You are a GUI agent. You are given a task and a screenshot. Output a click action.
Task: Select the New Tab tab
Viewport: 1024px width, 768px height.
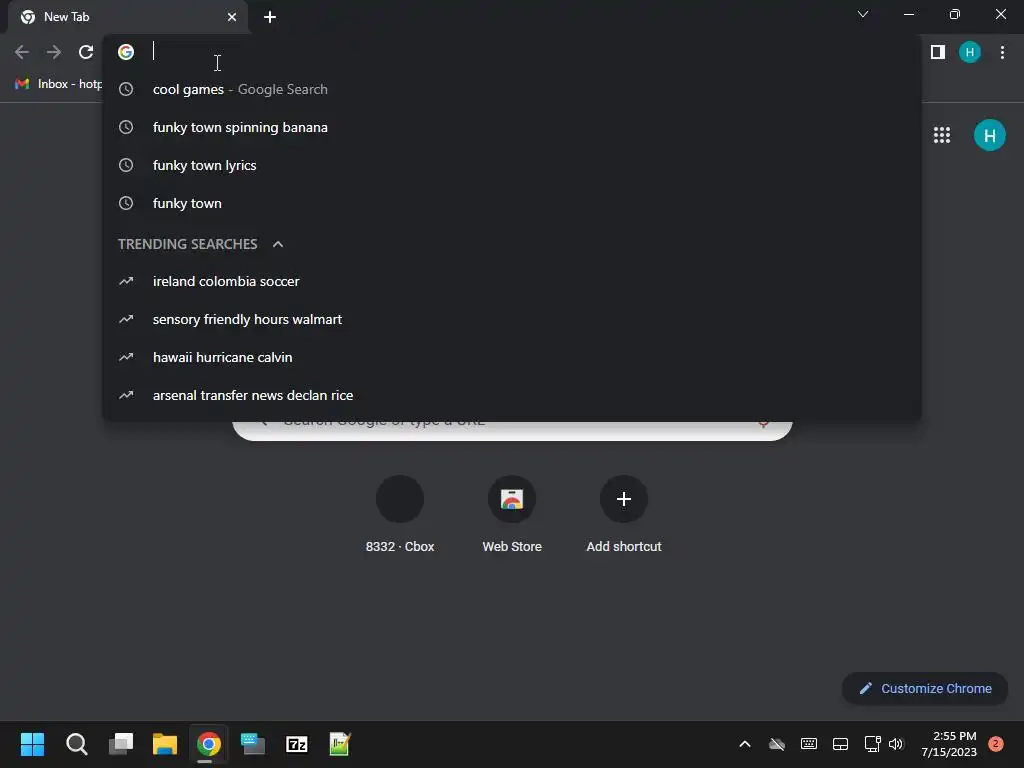(128, 17)
